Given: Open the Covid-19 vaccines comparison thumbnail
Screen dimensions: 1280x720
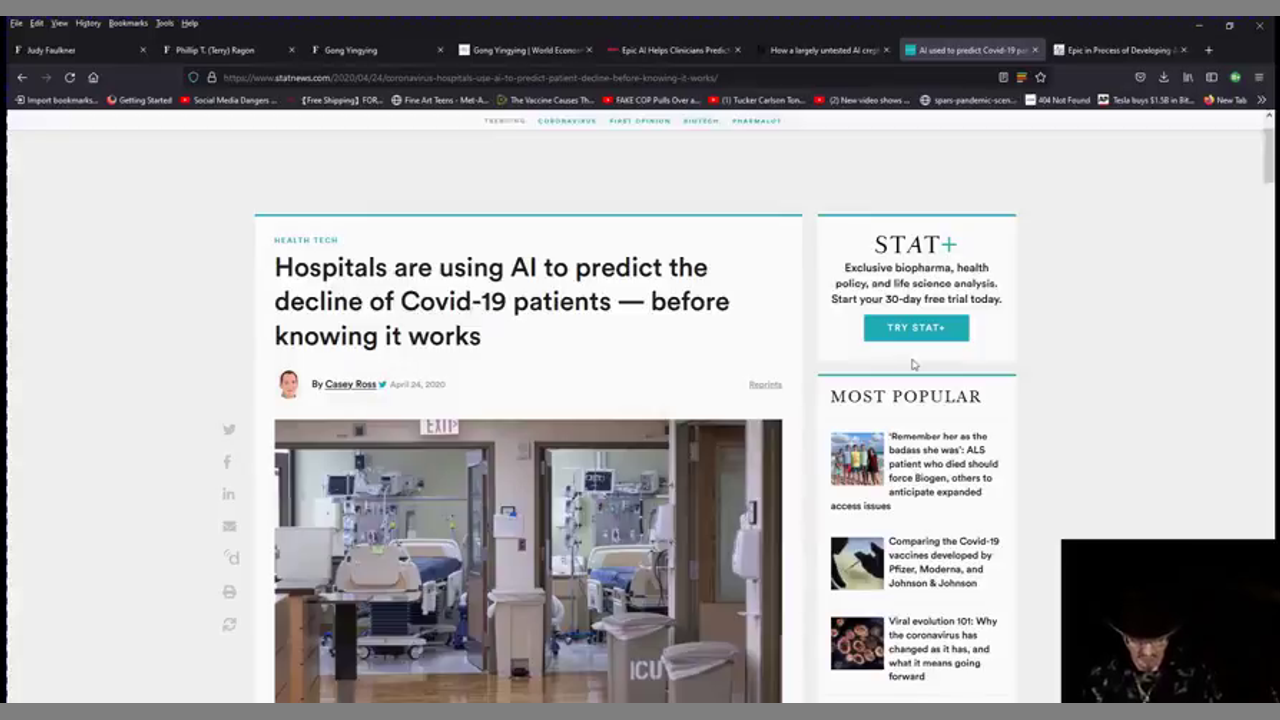Looking at the screenshot, I should (x=857, y=563).
